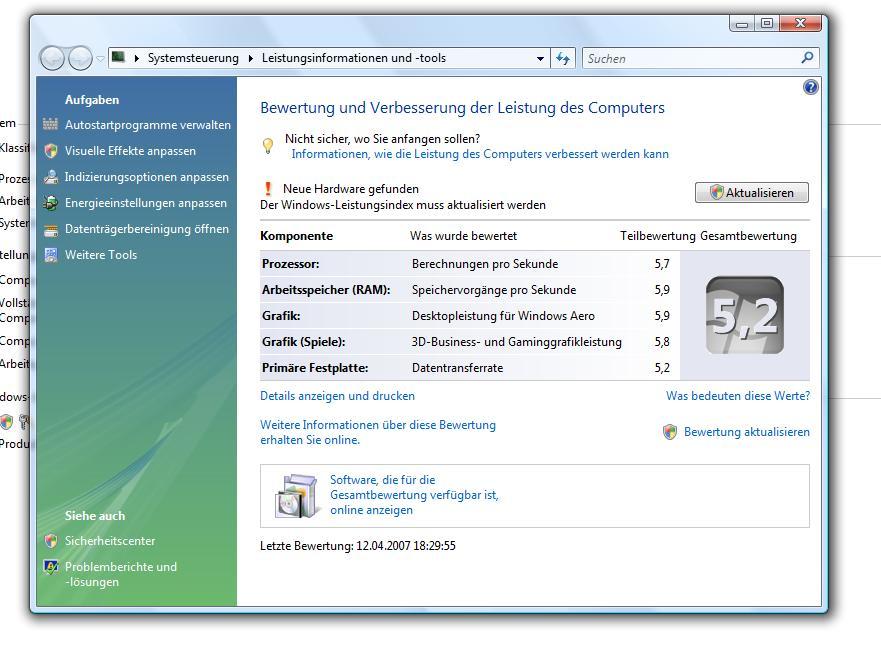Open Datenträgerbereinigung öffnen
The width and height of the screenshot is (881, 650).
click(x=147, y=229)
